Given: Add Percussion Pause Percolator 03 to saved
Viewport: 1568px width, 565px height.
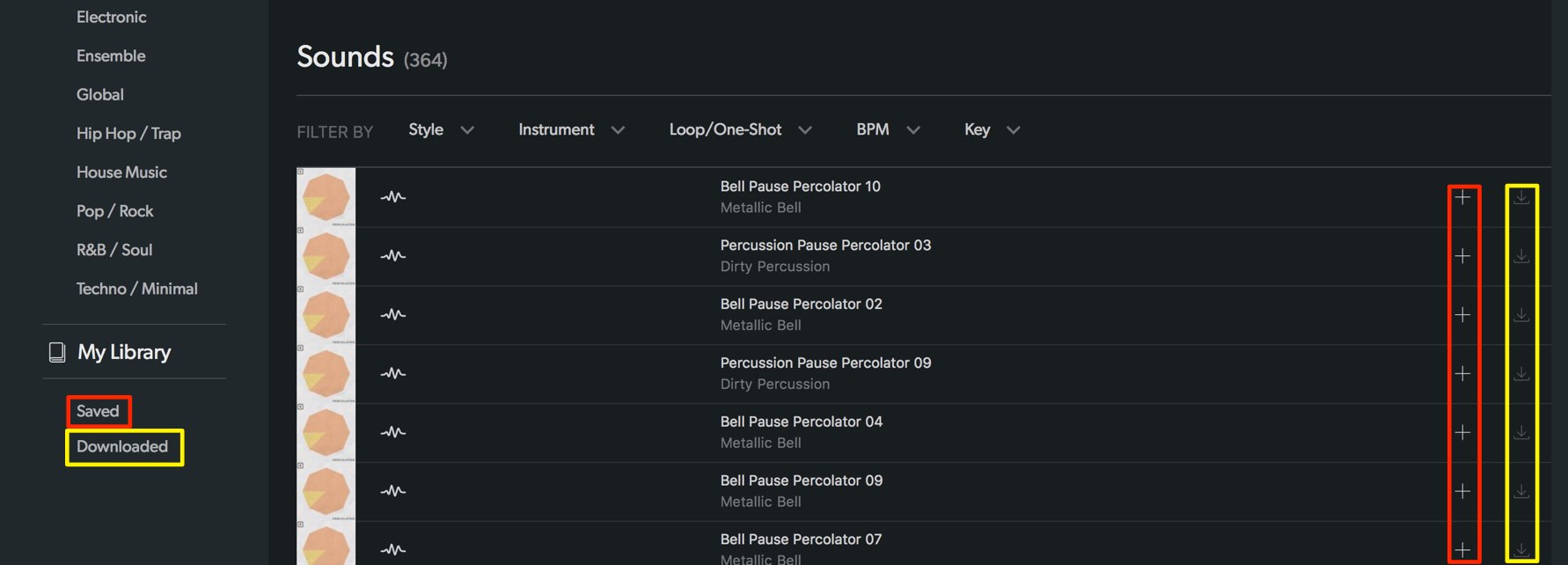Looking at the screenshot, I should (x=1462, y=256).
